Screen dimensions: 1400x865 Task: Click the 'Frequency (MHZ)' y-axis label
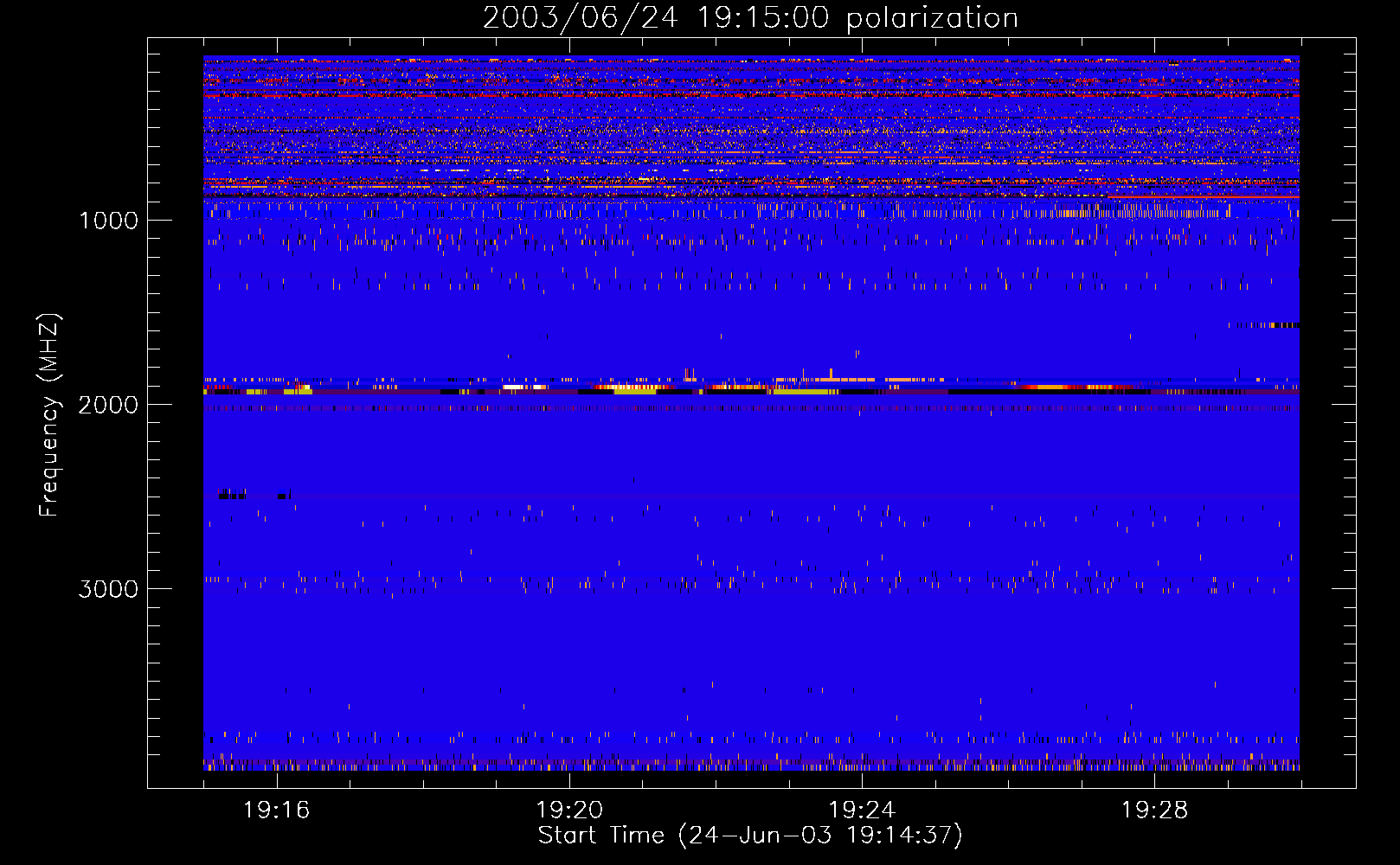(49, 415)
